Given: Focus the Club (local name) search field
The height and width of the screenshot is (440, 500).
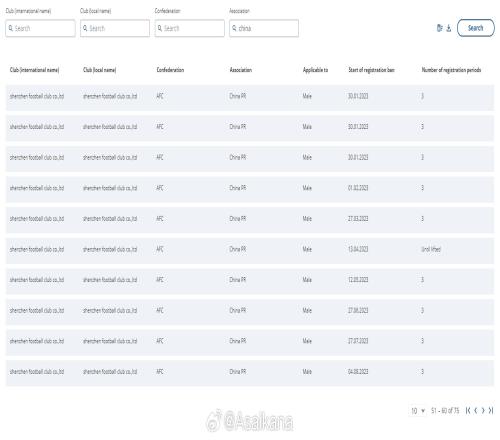Looking at the screenshot, I should [115, 28].
